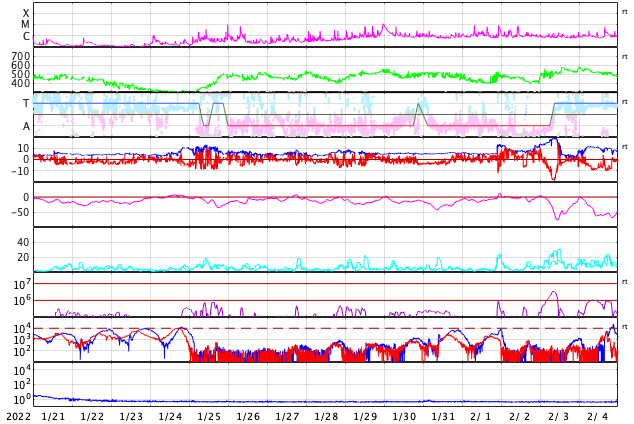
Task: Click the 1/29 date label
Action: 365,416
